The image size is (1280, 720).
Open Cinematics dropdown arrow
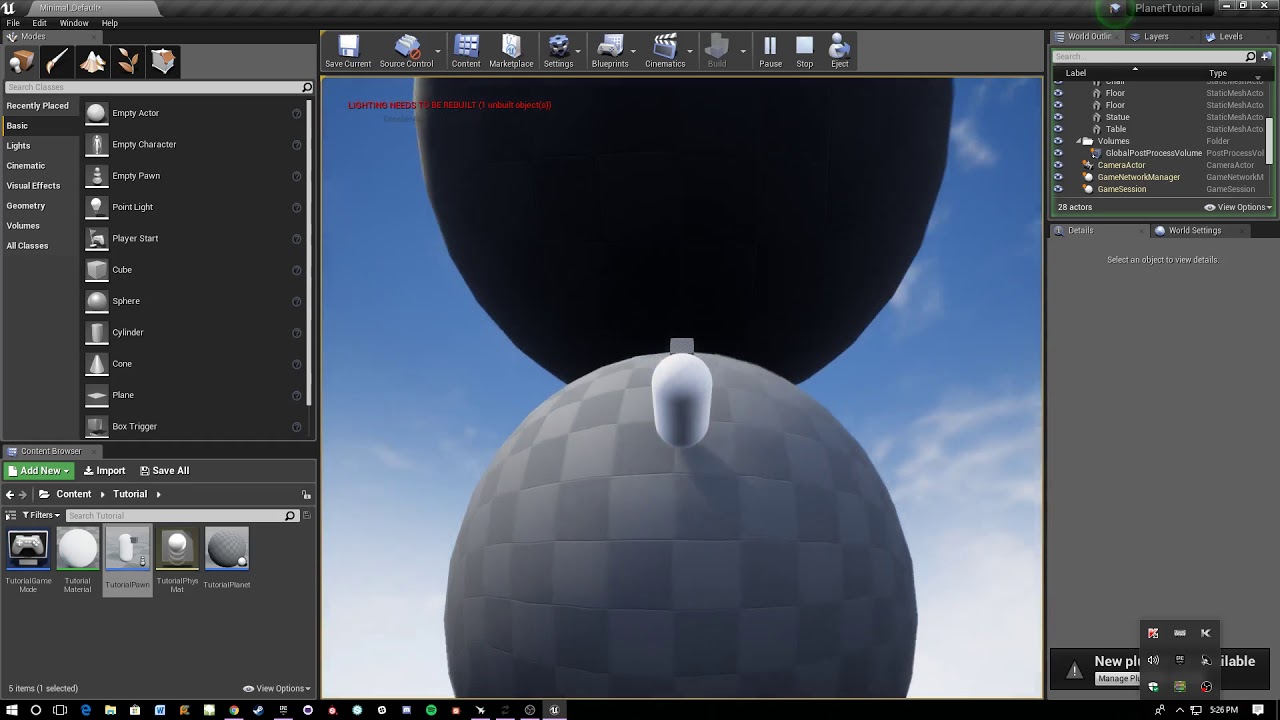[x=690, y=51]
